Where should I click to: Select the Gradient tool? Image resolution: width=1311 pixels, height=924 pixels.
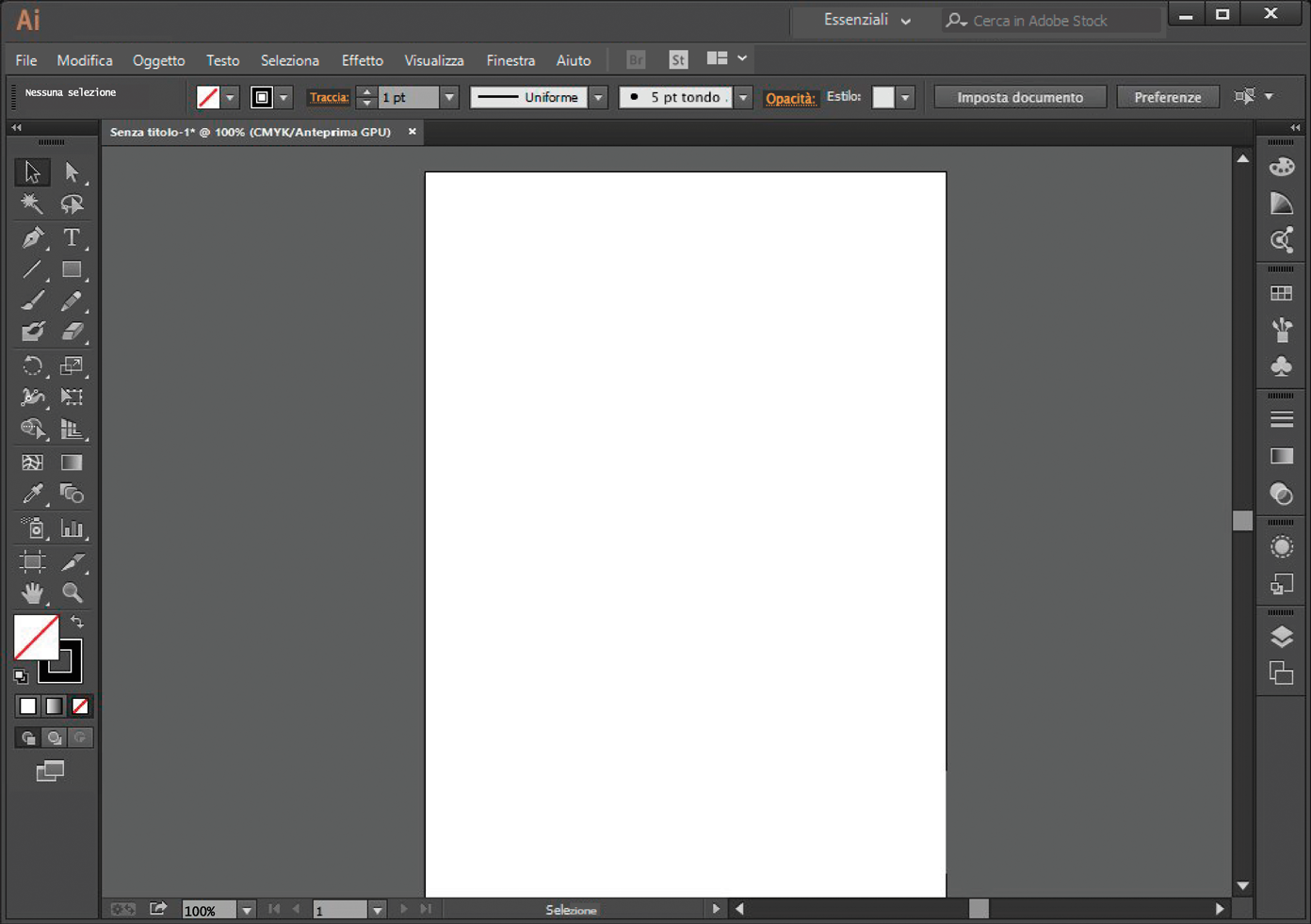pos(72,462)
